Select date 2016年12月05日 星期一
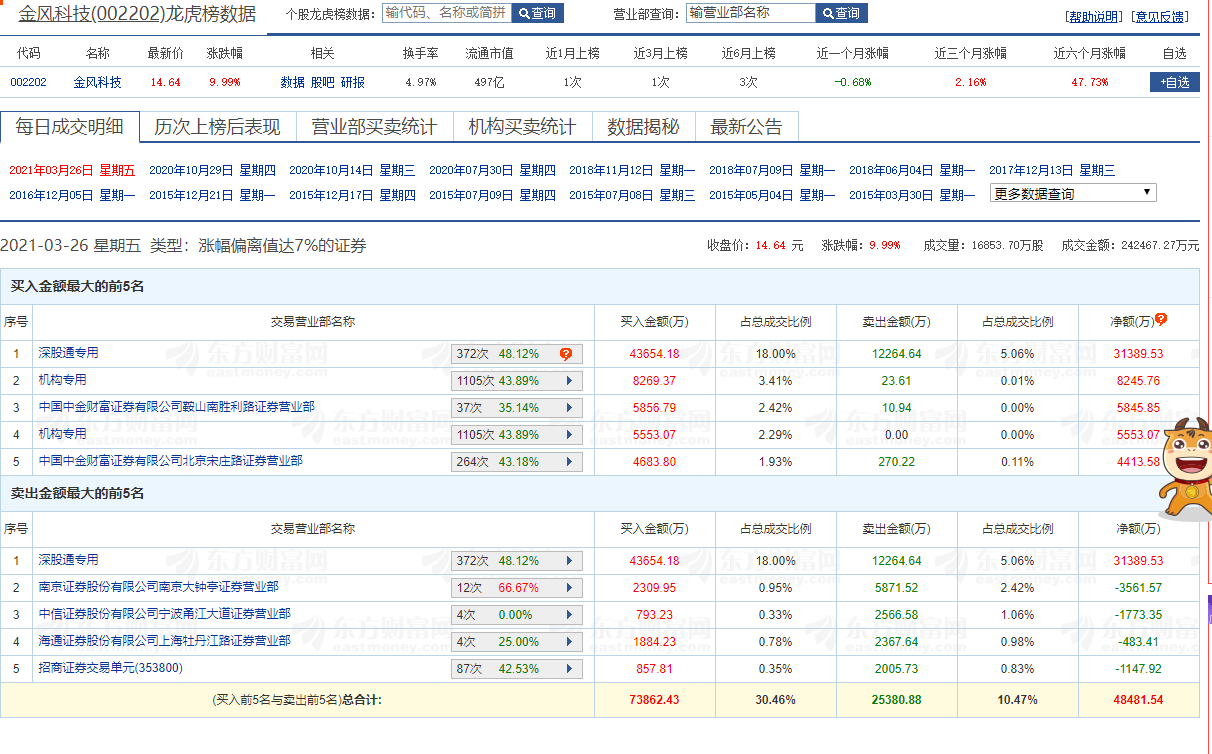 72,195
